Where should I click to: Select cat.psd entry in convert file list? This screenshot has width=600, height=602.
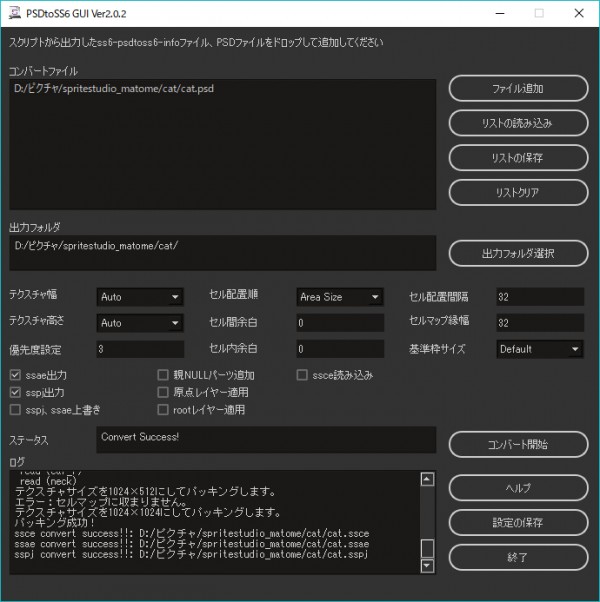coord(114,89)
